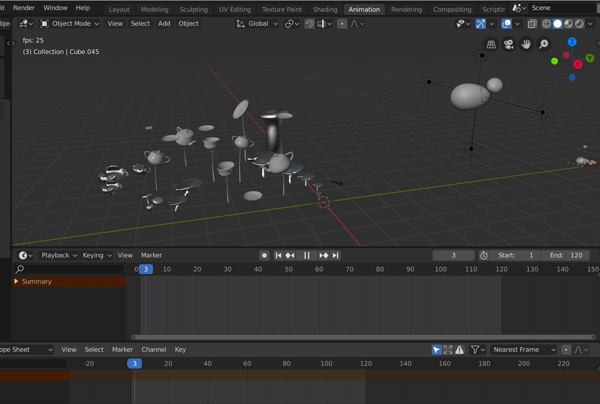This screenshot has width=600, height=404.
Task: Switch to UV Editing workspace tab
Action: [235, 10]
